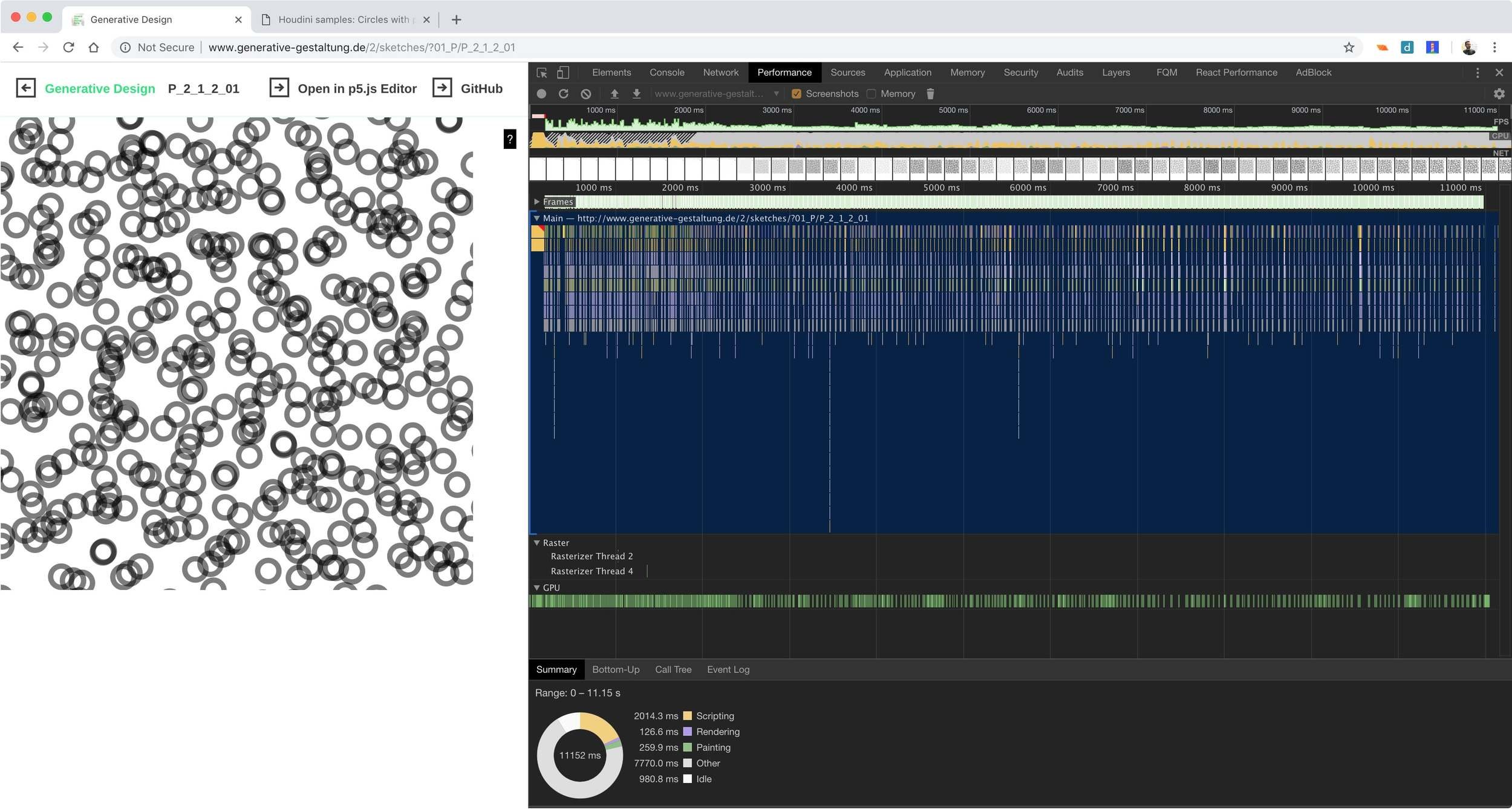1512x809 pixels.
Task: Click the load profile upload icon
Action: click(x=614, y=94)
